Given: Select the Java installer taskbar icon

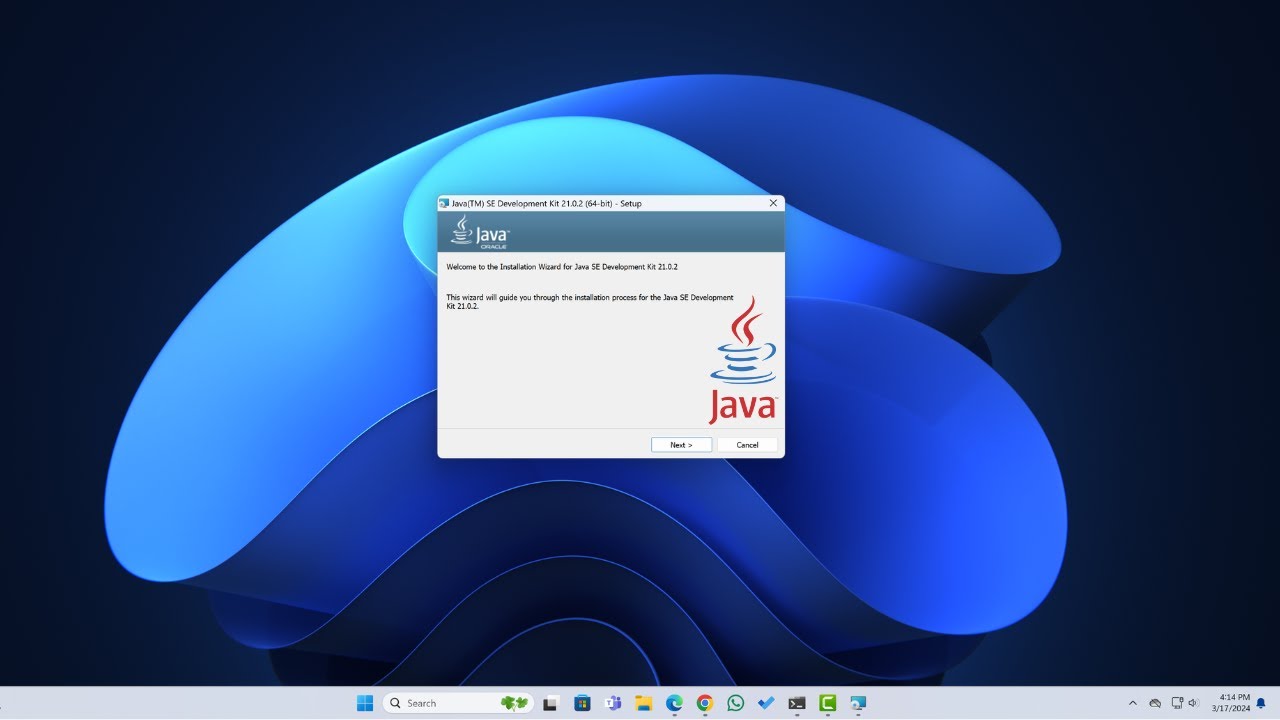Looking at the screenshot, I should (x=858, y=703).
